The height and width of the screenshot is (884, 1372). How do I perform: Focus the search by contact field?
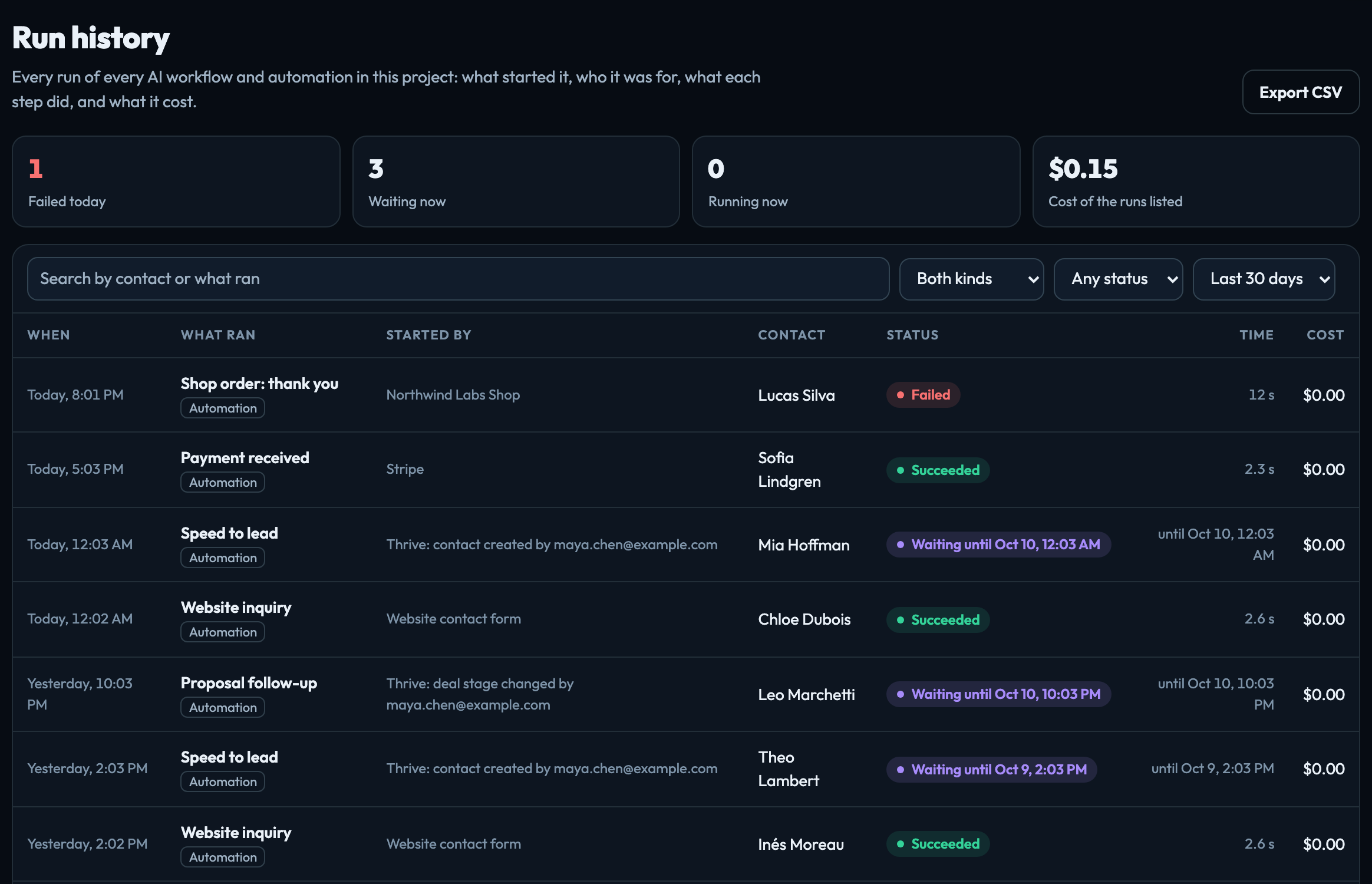click(458, 279)
